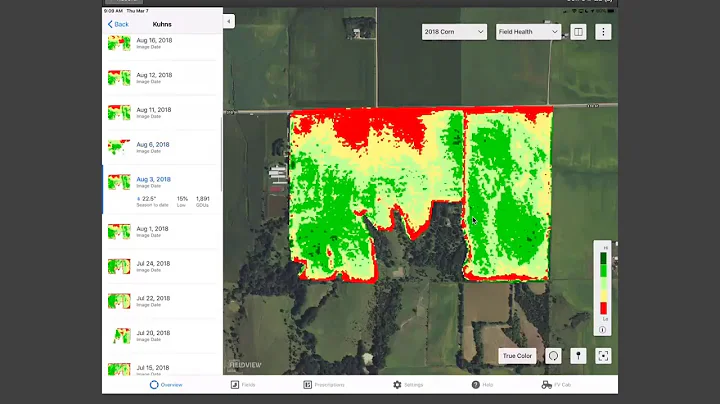Select the Jul 24, 2018 image
The image size is (720, 404).
tap(160, 267)
